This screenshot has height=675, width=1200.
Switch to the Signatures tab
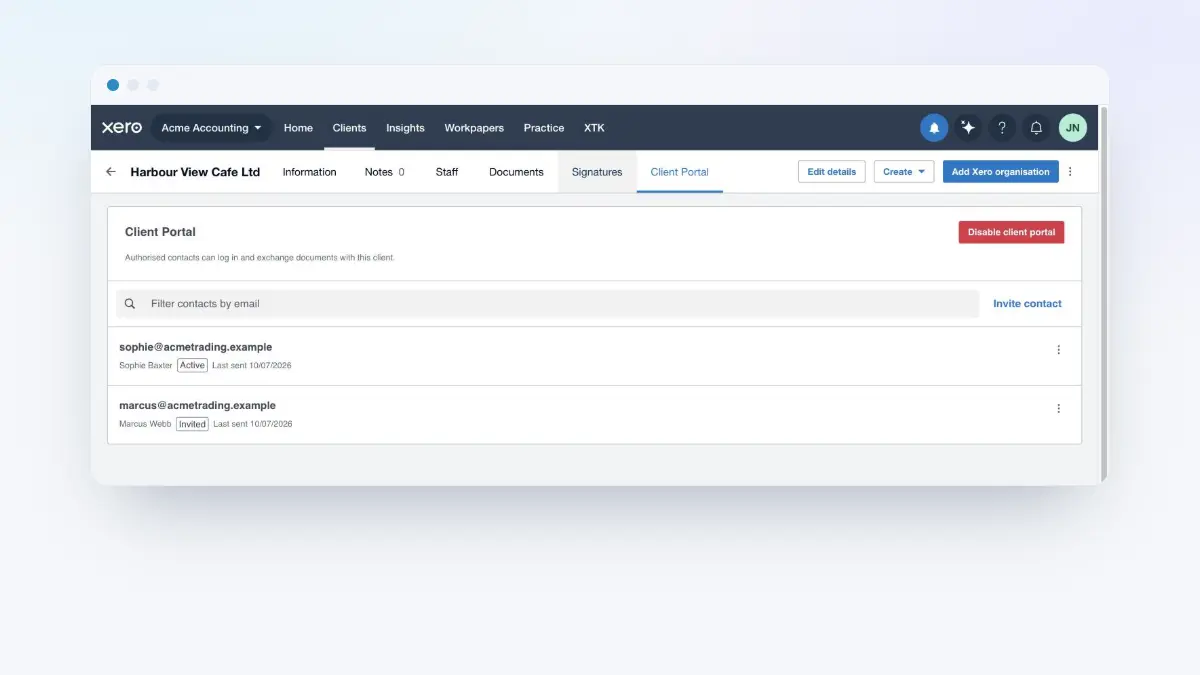(597, 172)
